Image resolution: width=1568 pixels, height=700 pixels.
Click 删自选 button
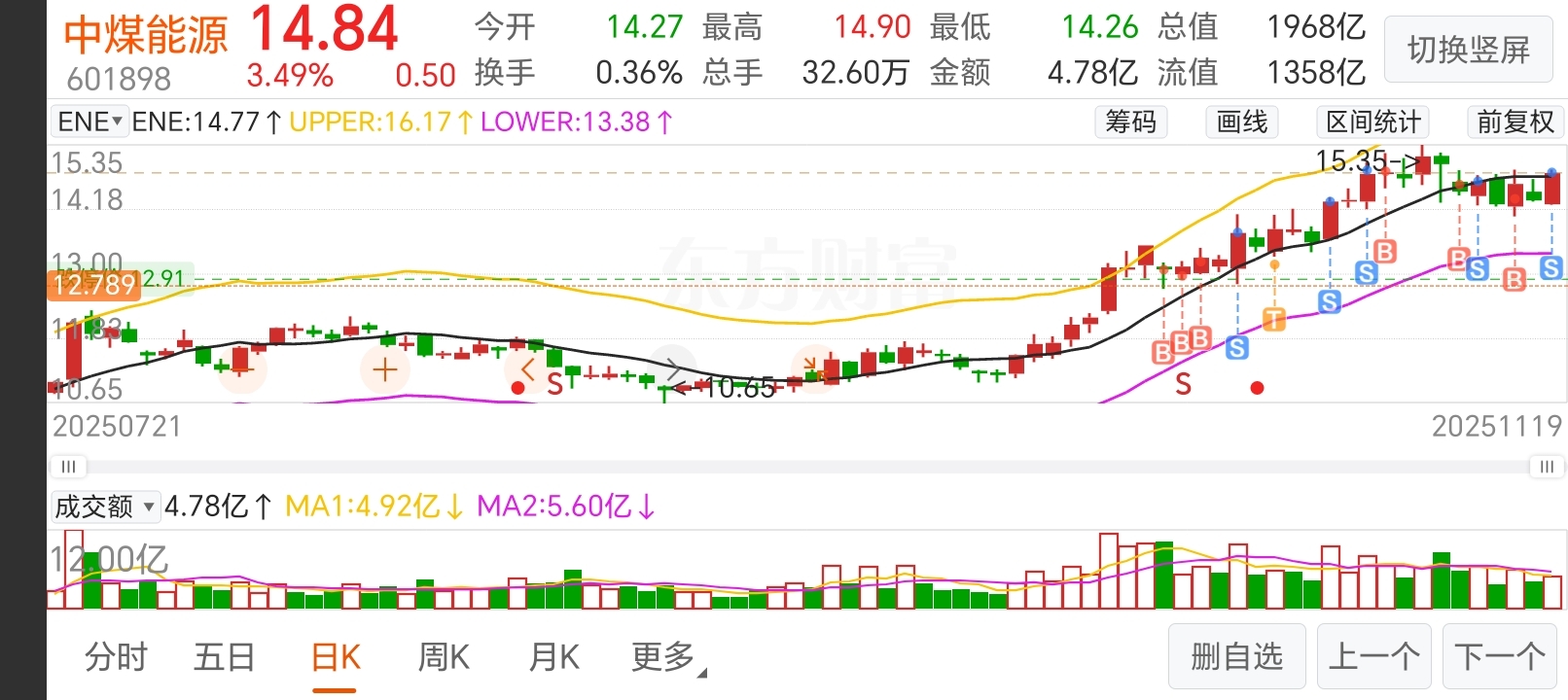[x=1237, y=657]
